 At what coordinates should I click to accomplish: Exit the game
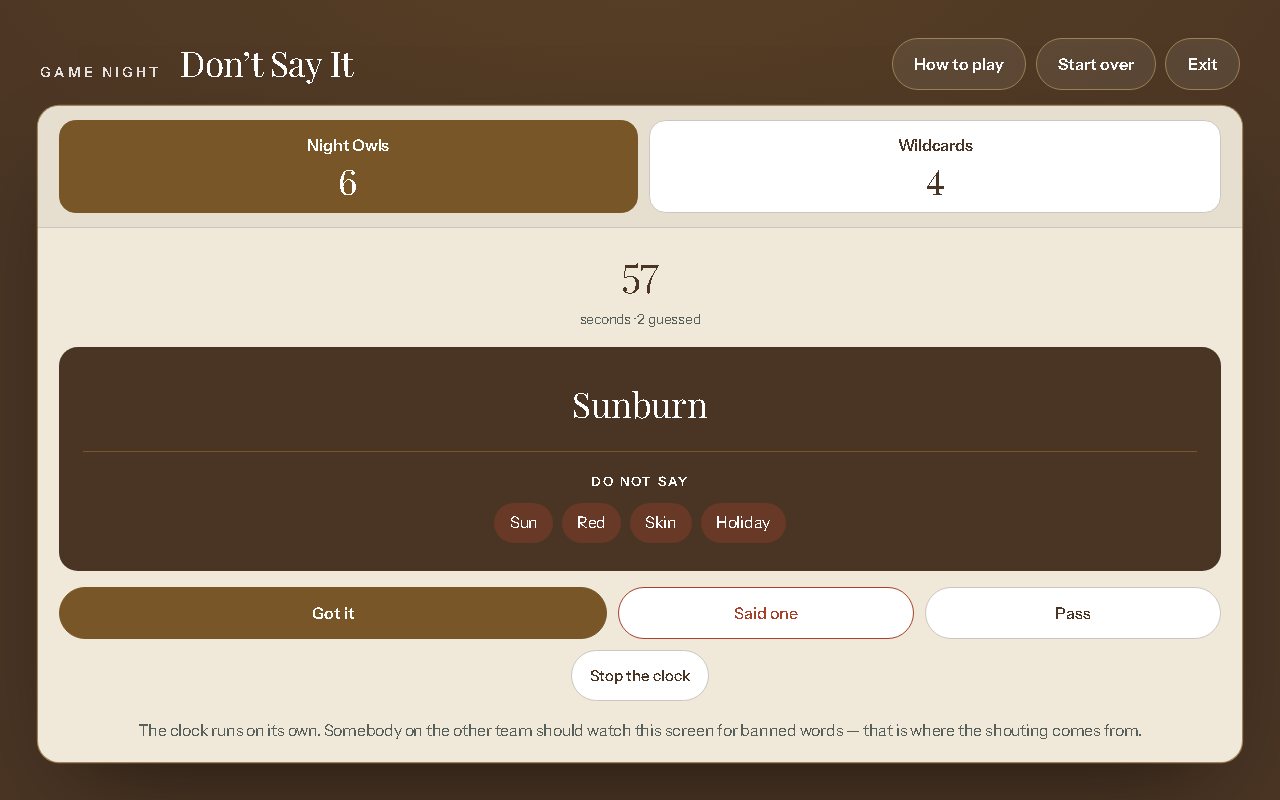(1202, 64)
